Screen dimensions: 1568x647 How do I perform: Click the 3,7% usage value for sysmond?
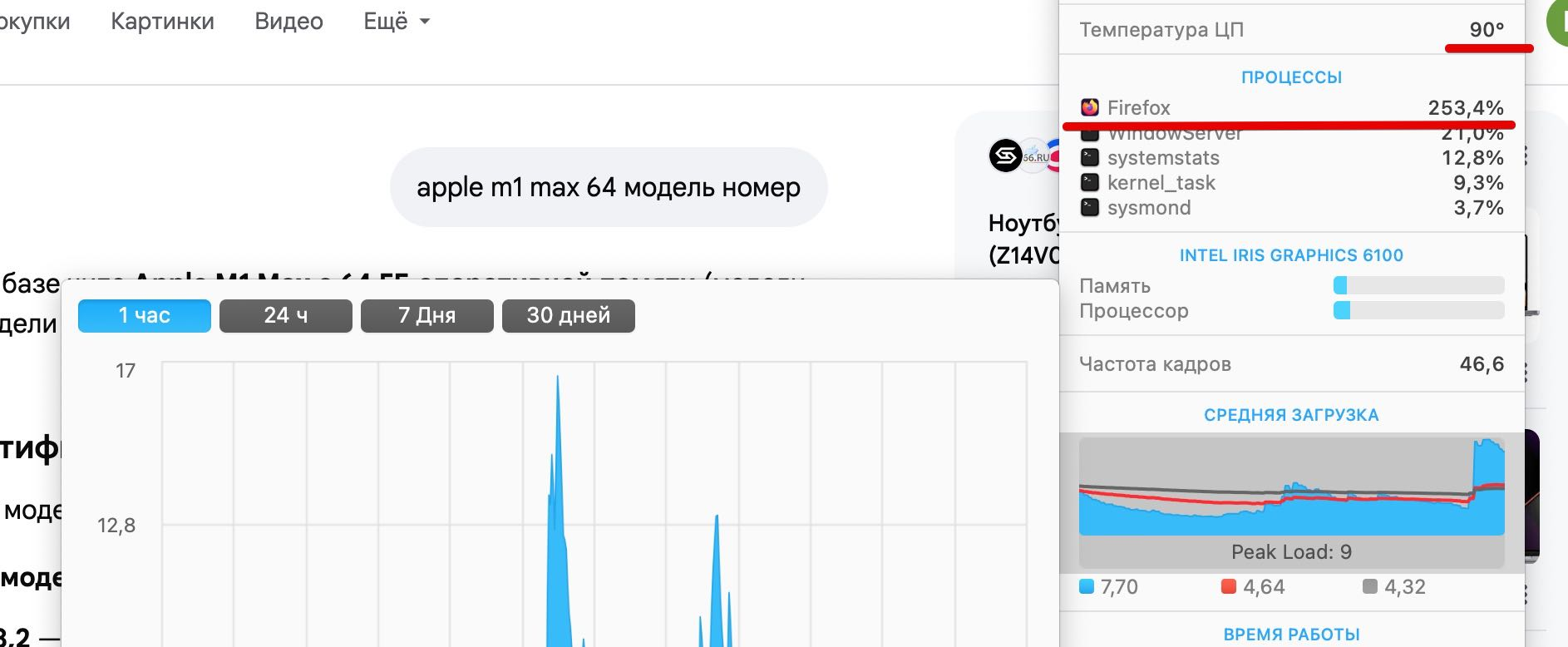1478,208
